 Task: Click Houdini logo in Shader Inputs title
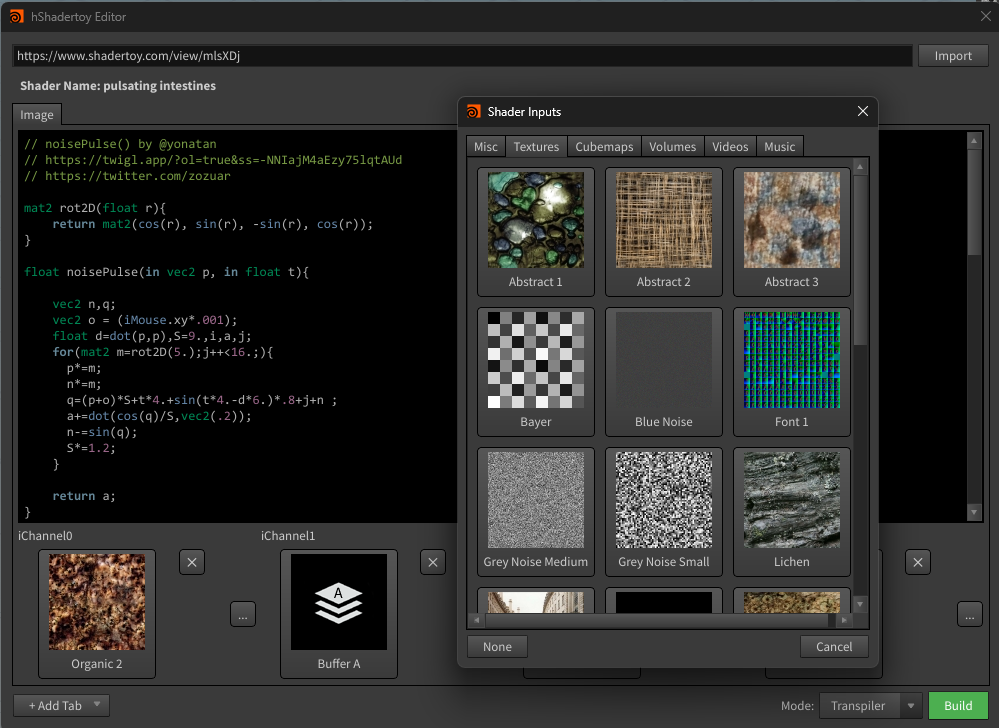pyautogui.click(x=473, y=111)
